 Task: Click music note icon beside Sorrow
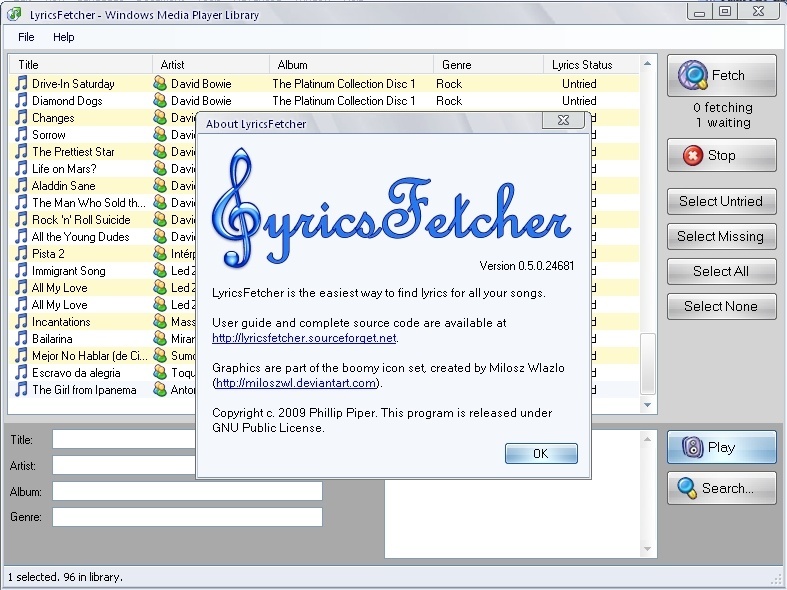click(21, 134)
